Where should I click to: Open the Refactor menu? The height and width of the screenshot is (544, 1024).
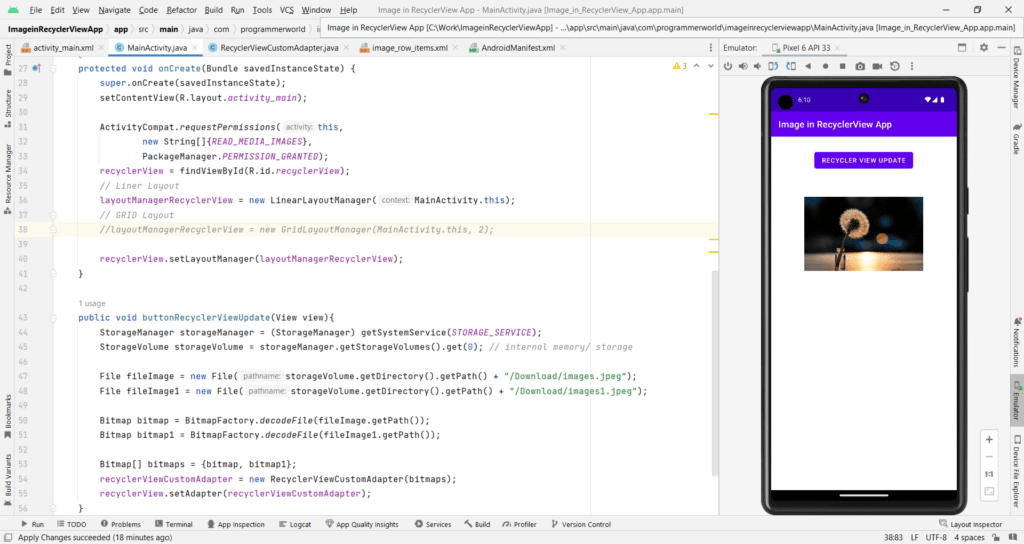coord(182,10)
